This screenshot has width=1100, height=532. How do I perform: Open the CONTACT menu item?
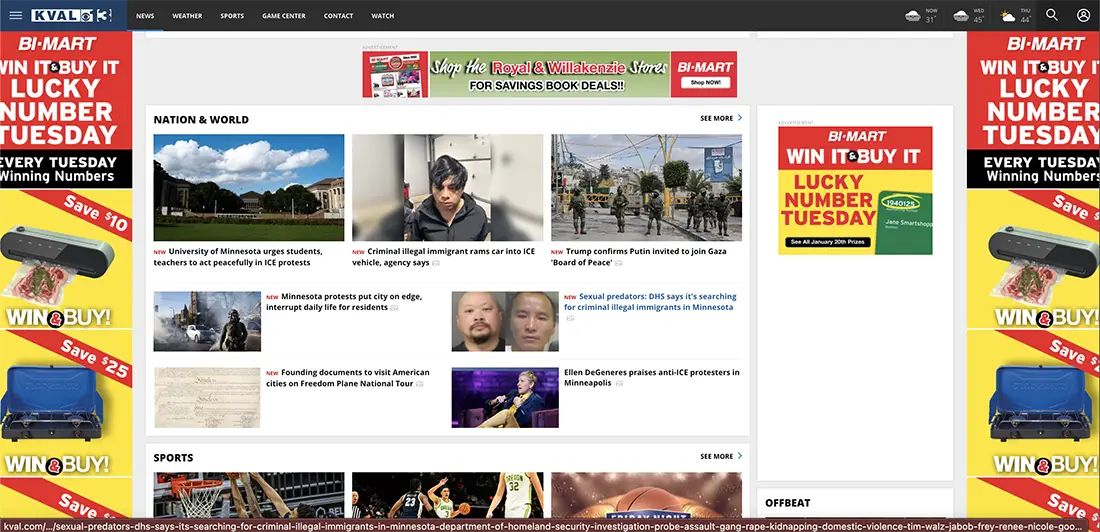(x=338, y=15)
